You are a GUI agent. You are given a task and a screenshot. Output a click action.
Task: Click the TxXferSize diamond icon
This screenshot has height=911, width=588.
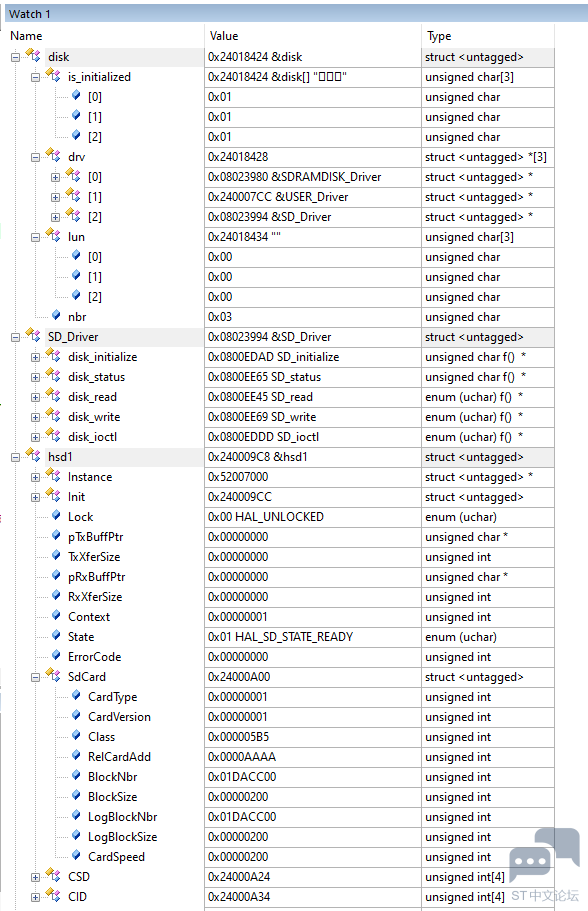coord(56,555)
